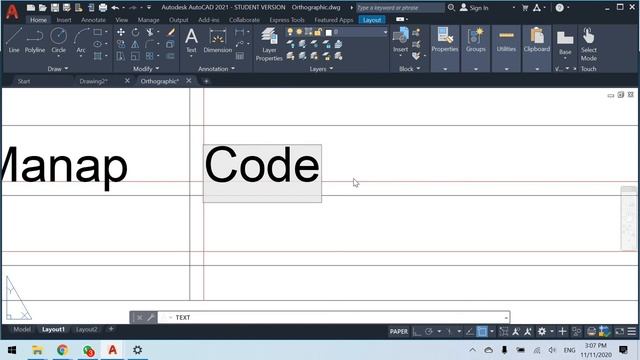Toggle PAPER space button in status bar

pos(398,331)
